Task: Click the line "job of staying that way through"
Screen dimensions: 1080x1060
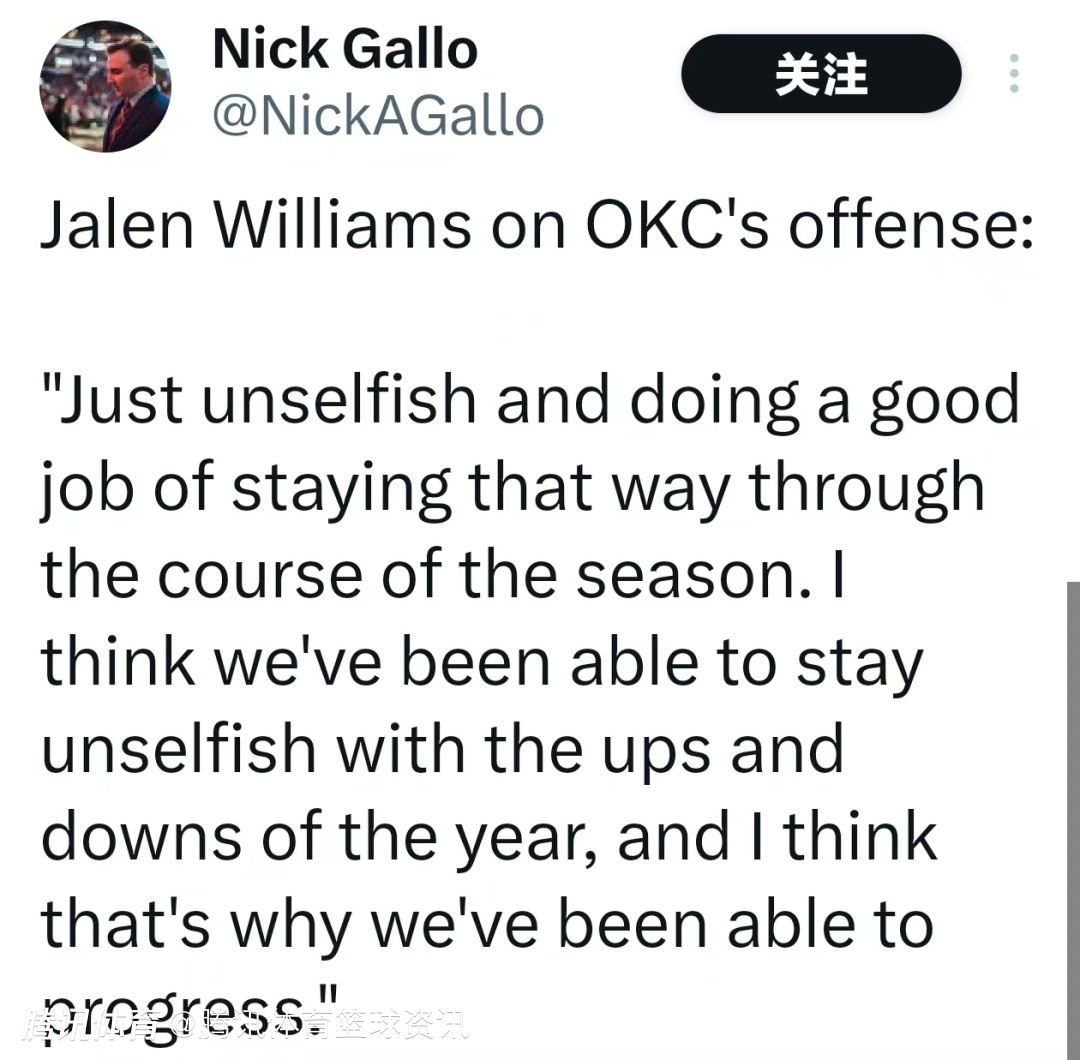Action: [512, 487]
